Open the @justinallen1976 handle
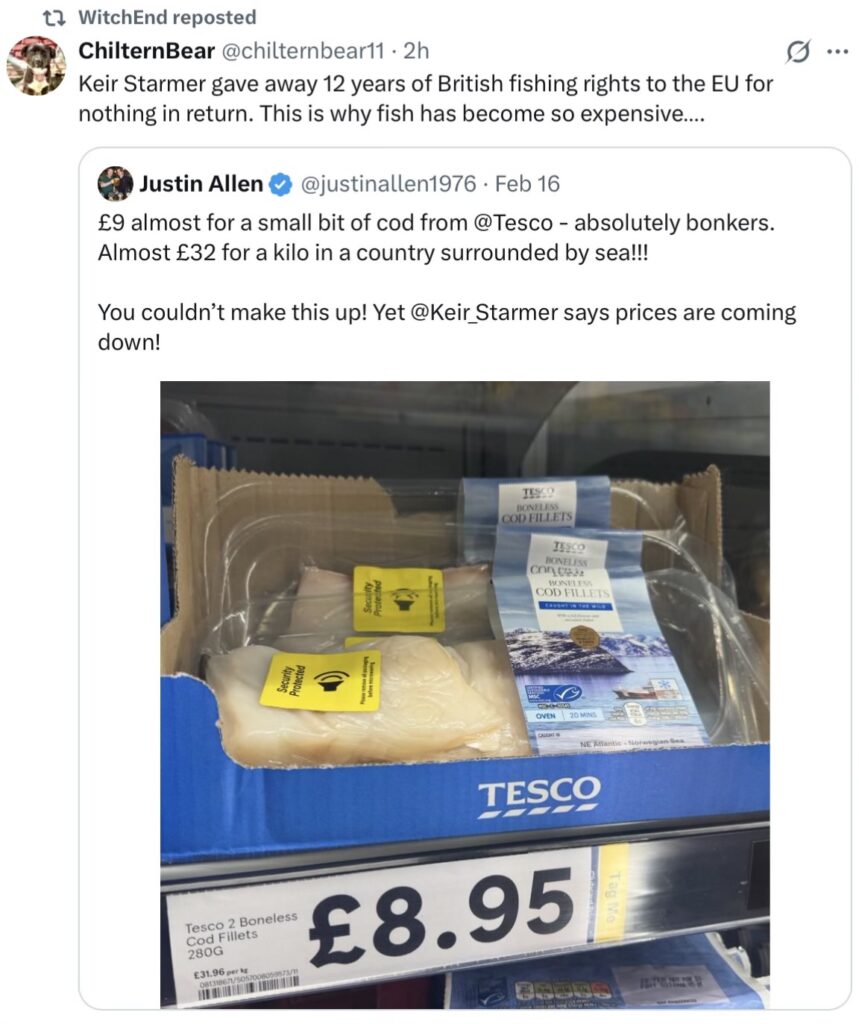859x1024 pixels. click(x=388, y=184)
